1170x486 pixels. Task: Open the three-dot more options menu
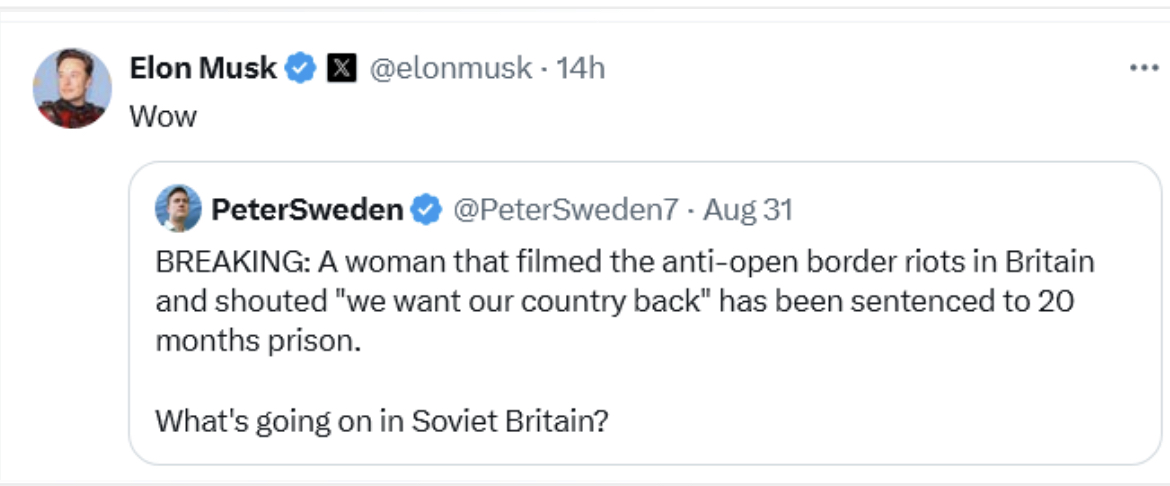pyautogui.click(x=1142, y=69)
